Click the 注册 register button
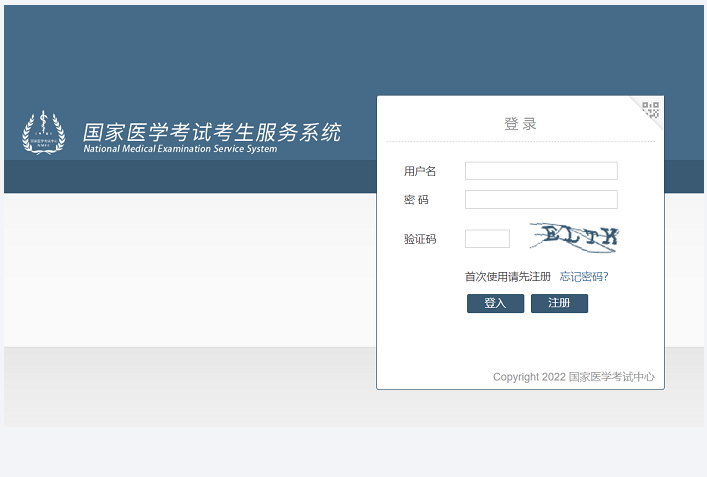 click(560, 303)
